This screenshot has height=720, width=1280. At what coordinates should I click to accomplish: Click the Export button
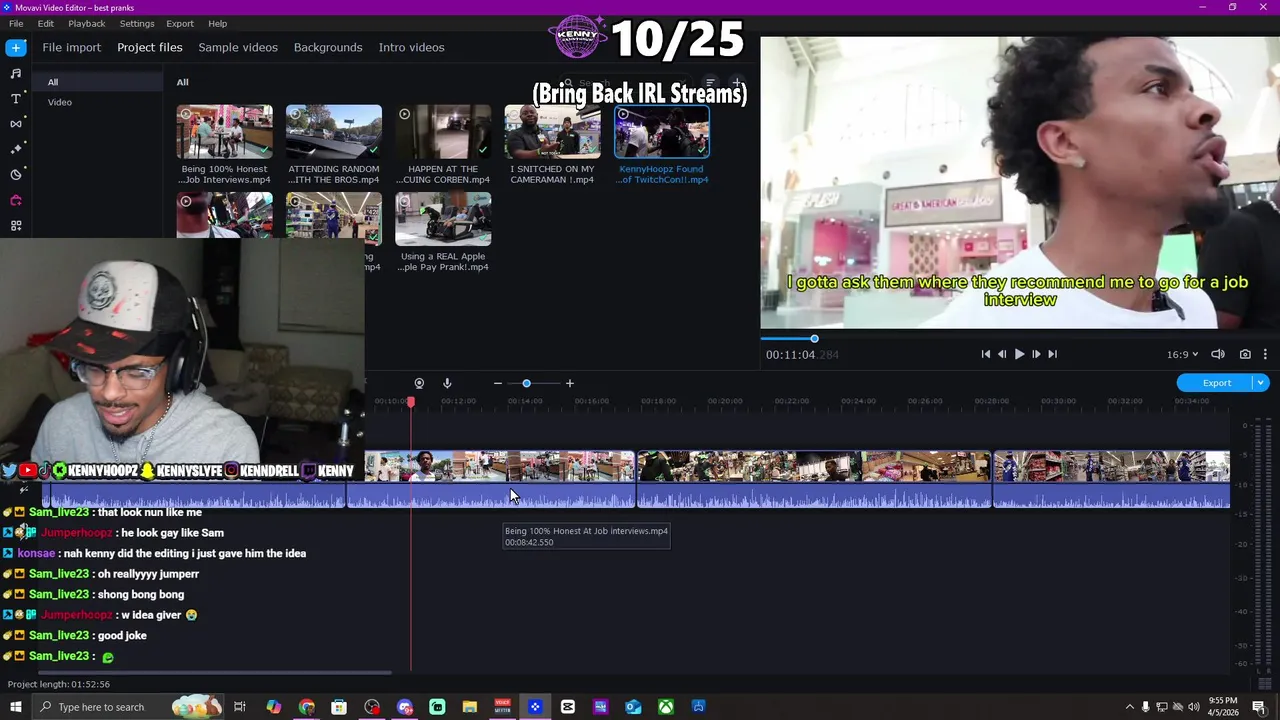pos(1216,383)
